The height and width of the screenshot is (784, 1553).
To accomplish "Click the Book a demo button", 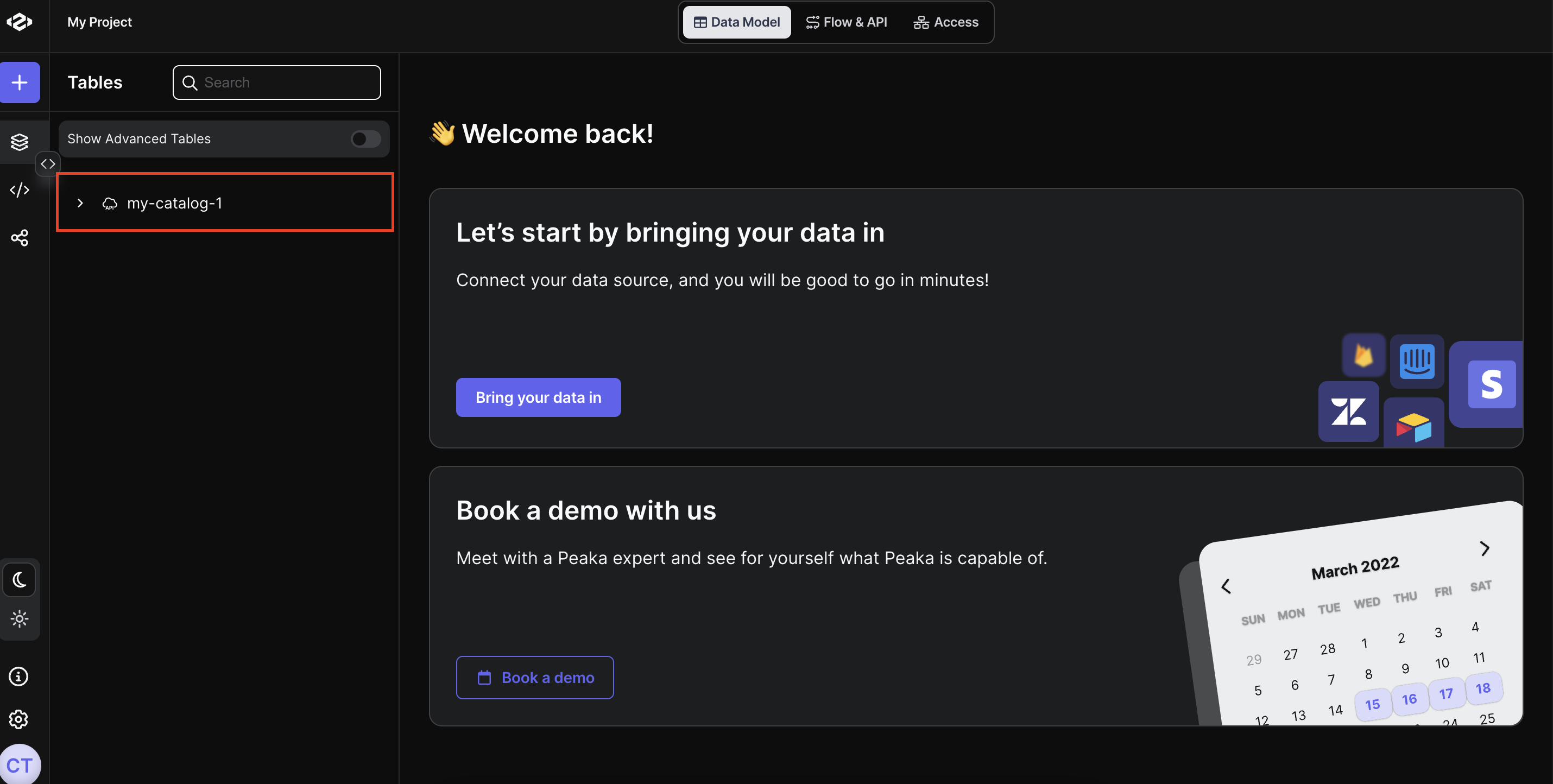I will point(535,678).
